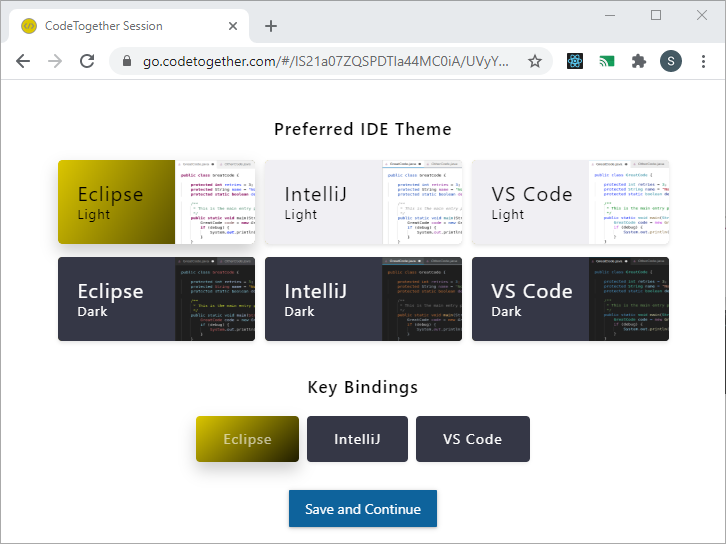Image resolution: width=726 pixels, height=544 pixels.
Task: Click the CodeTogether tab favicon
Action: [29, 26]
